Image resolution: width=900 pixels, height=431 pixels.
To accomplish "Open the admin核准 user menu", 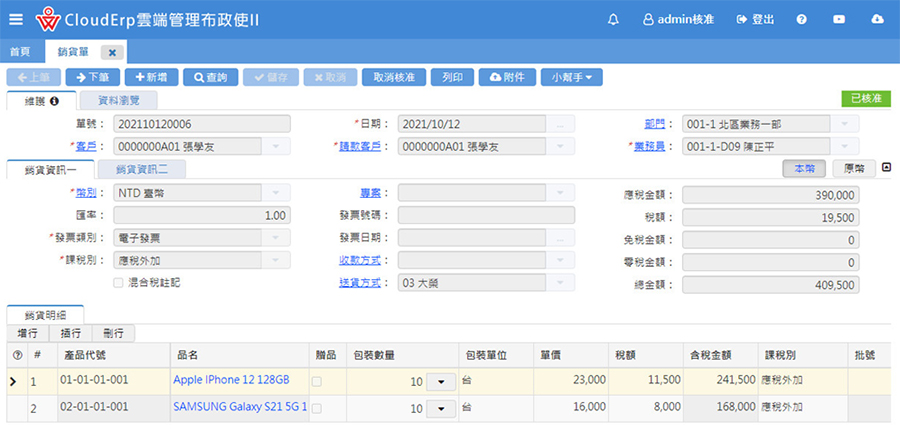I will pos(678,20).
